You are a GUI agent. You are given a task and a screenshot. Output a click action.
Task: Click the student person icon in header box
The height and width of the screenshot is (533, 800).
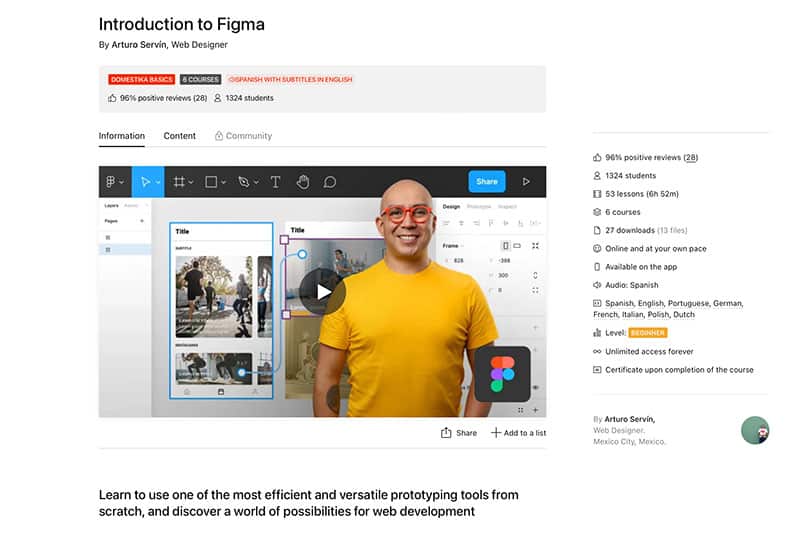point(217,98)
